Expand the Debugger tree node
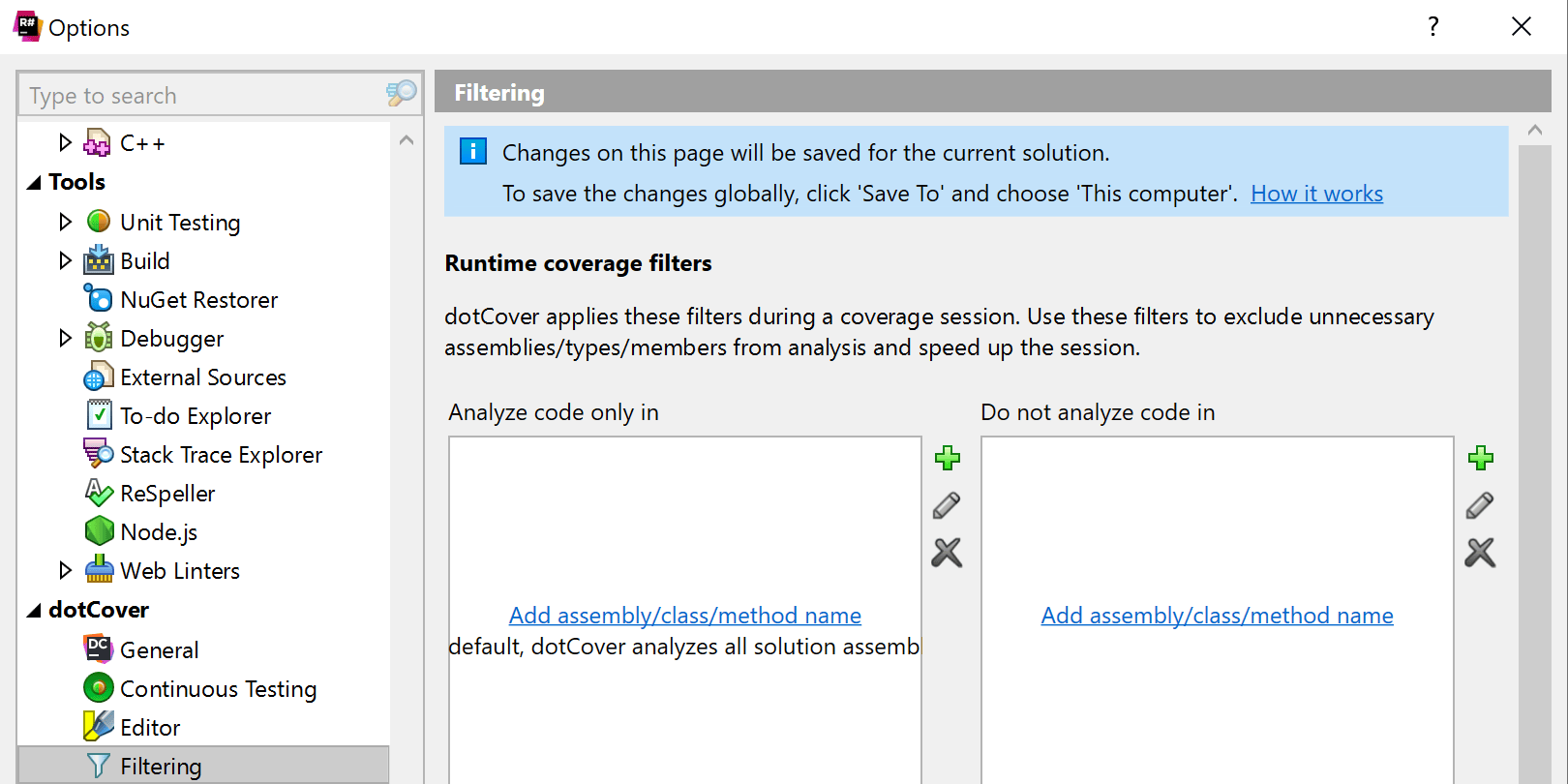 (x=65, y=338)
